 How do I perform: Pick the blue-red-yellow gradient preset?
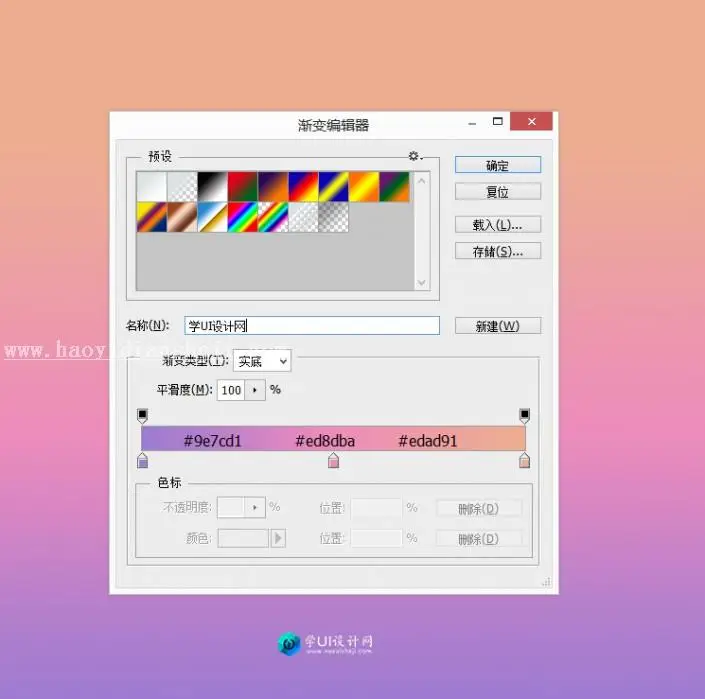pos(303,187)
